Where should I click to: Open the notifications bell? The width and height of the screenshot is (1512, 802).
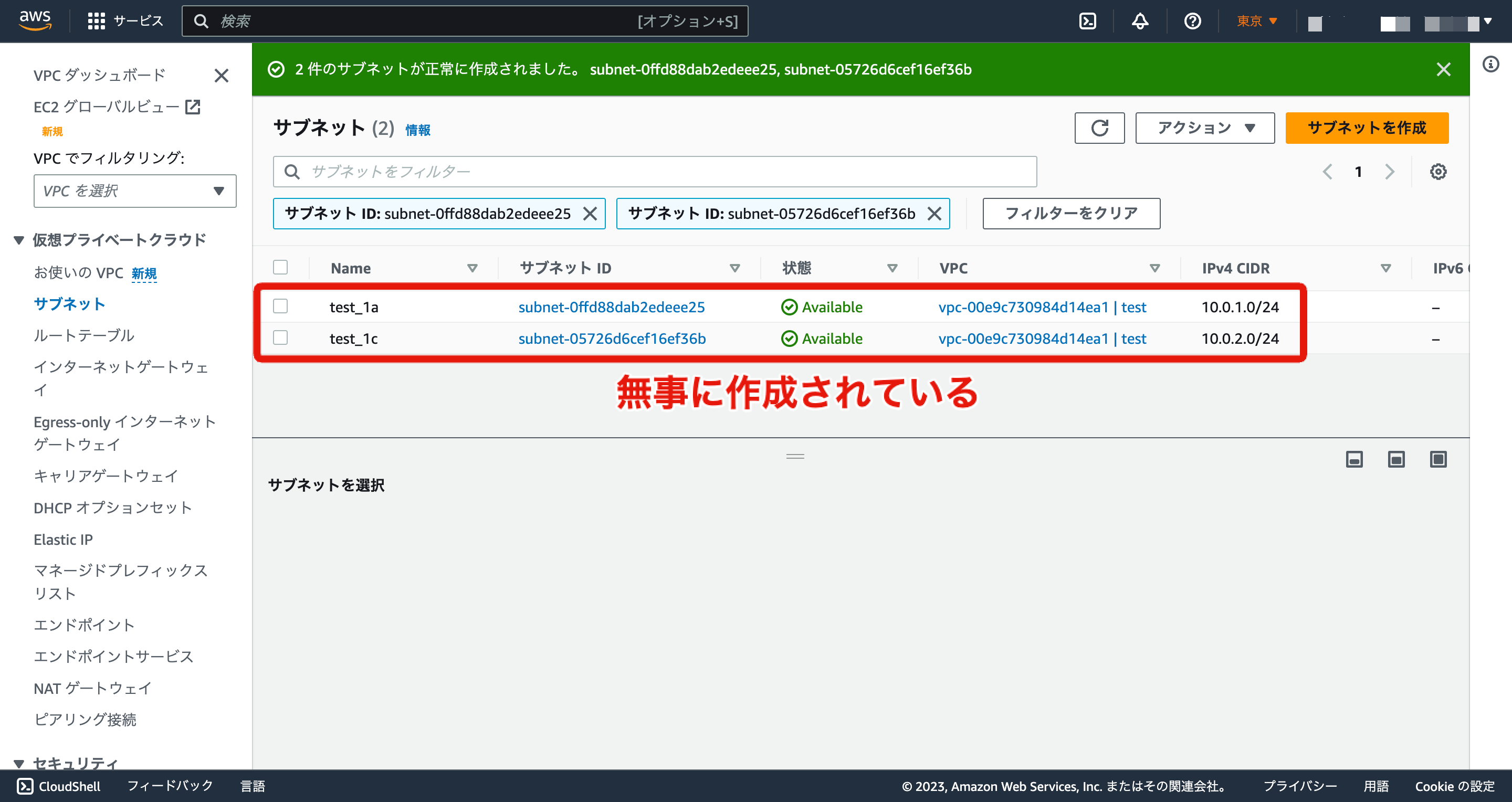[x=1140, y=21]
